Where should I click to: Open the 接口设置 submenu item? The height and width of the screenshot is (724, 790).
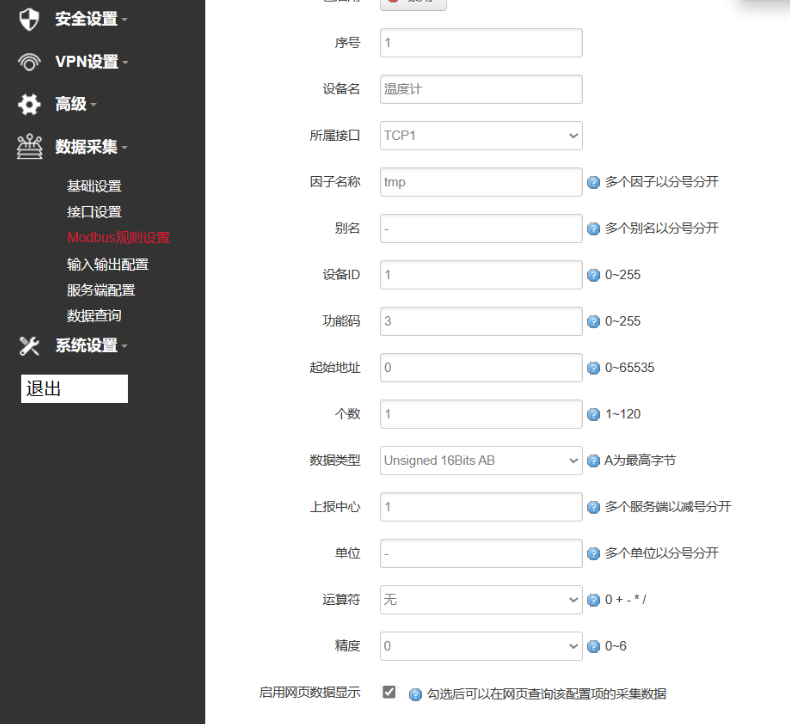click(94, 212)
